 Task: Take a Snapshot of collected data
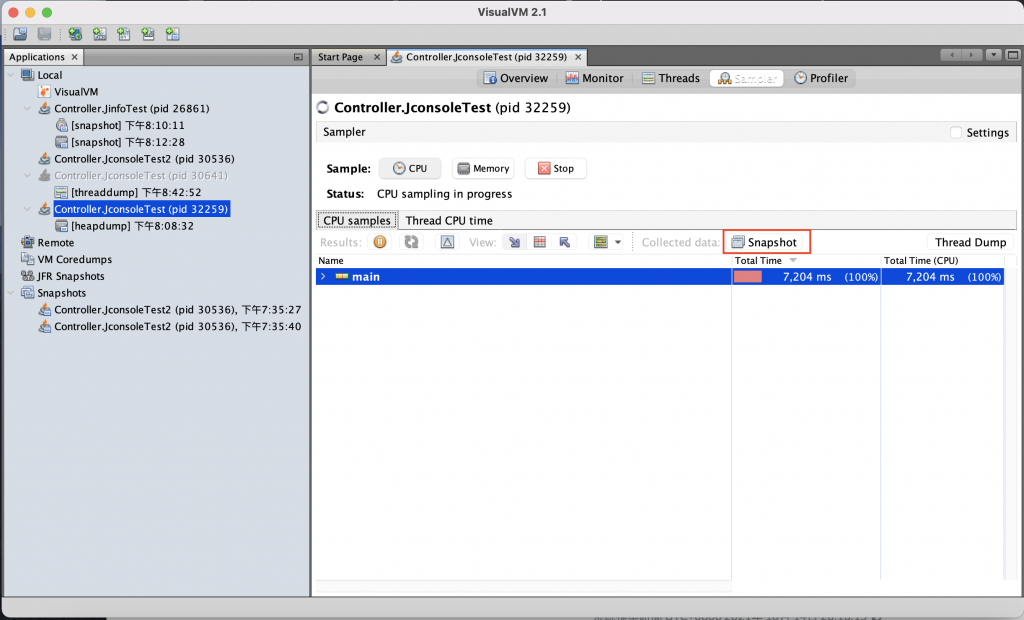[x=765, y=242]
